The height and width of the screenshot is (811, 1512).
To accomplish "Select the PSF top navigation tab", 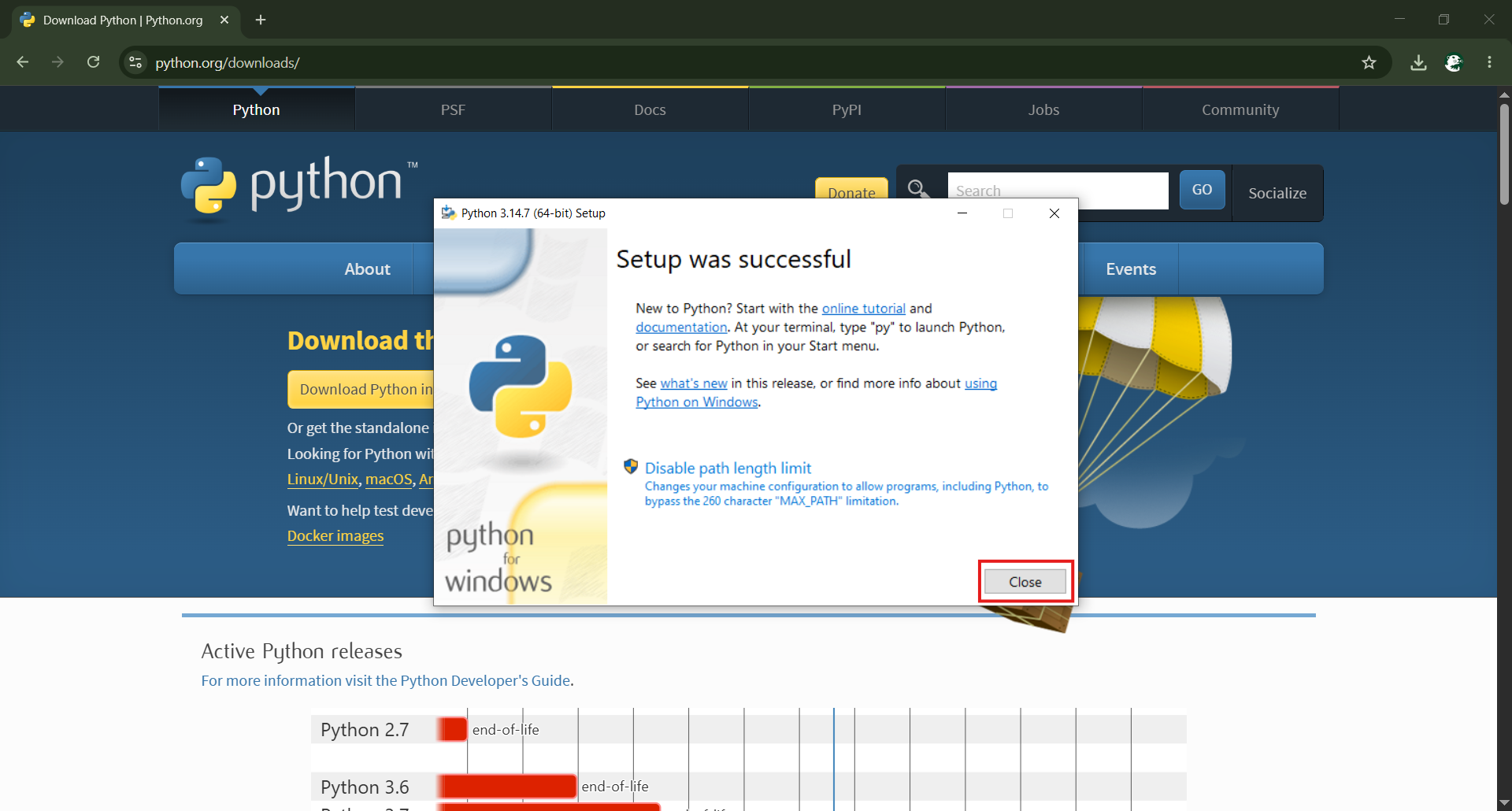I will (453, 109).
